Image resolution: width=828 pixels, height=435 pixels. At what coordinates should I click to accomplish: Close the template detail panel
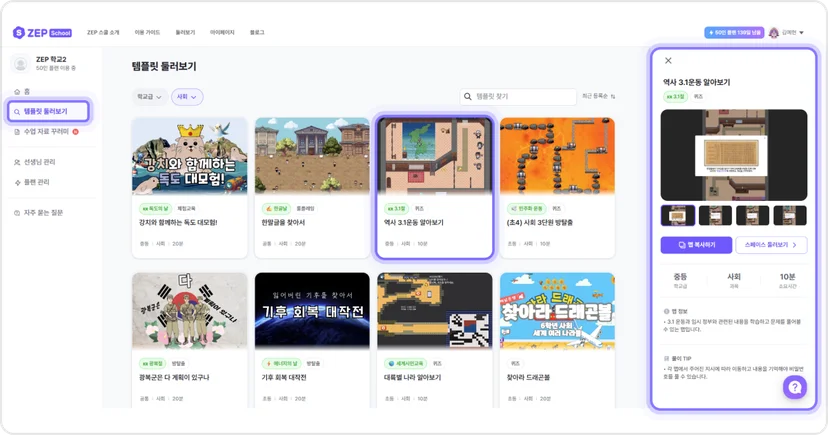pos(668,61)
